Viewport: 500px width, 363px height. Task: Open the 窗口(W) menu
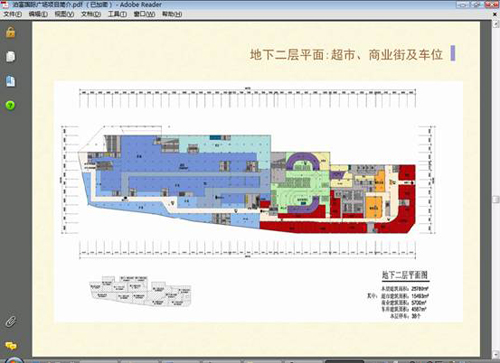(144, 14)
